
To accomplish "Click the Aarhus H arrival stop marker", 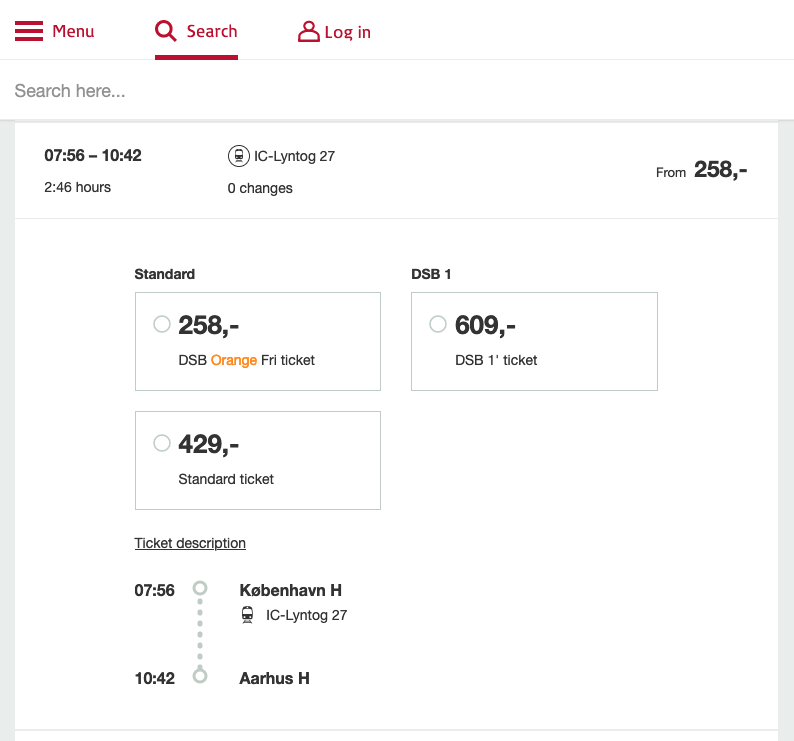I will [200, 677].
